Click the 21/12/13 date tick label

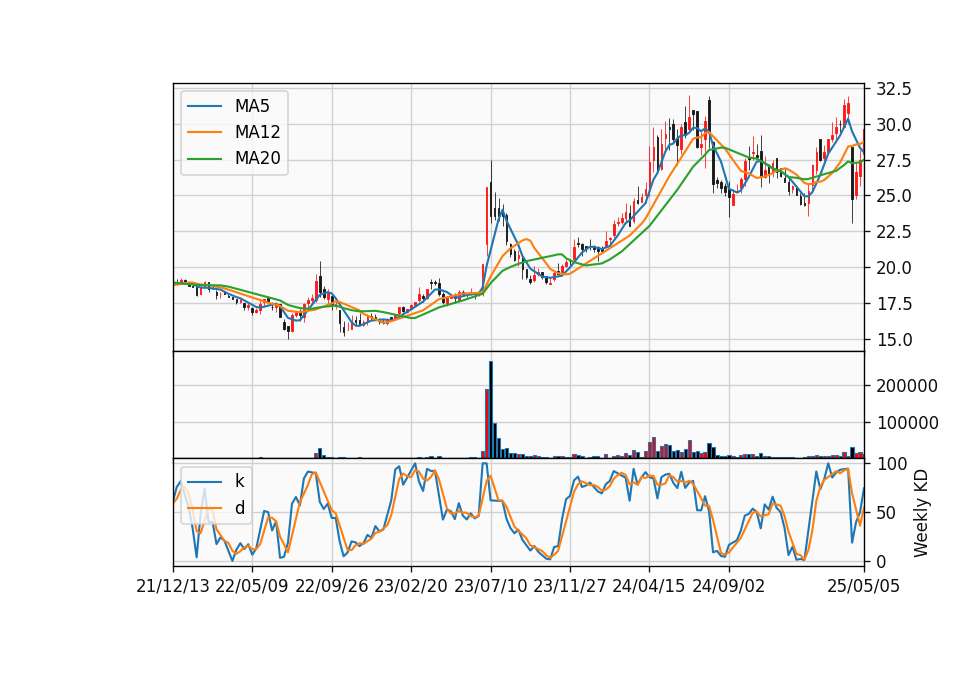point(173,586)
